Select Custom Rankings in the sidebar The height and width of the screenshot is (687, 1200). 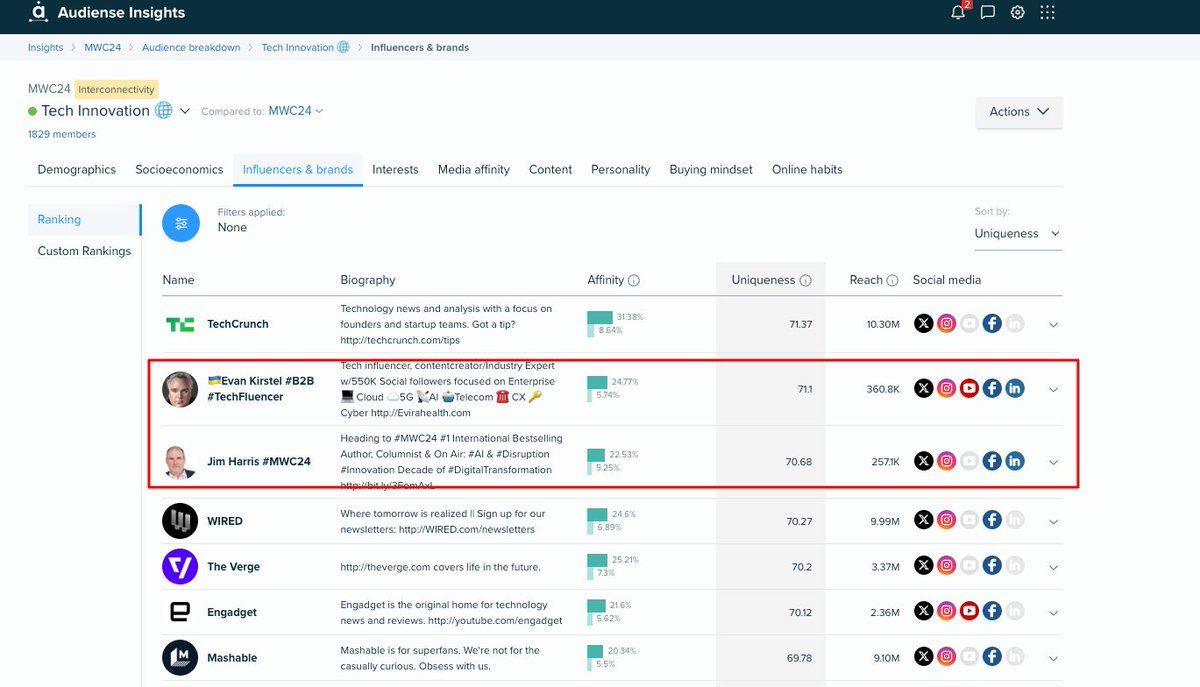tap(84, 251)
